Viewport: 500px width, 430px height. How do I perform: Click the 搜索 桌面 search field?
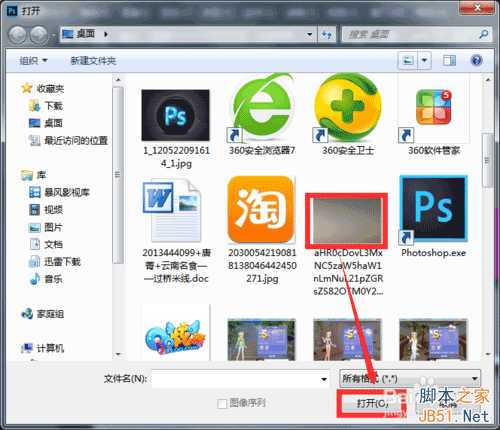point(411,34)
